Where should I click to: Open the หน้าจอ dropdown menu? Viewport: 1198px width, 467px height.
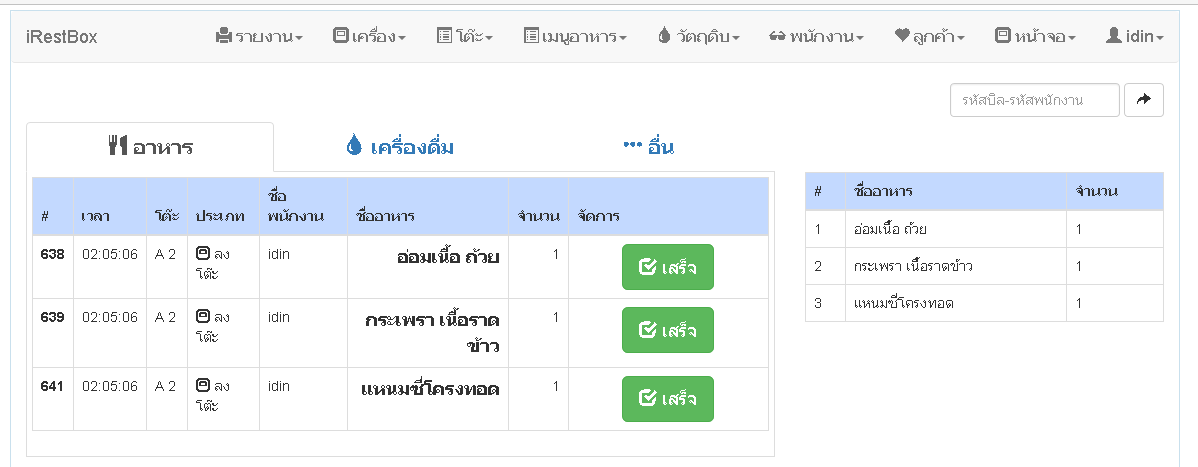[1036, 36]
